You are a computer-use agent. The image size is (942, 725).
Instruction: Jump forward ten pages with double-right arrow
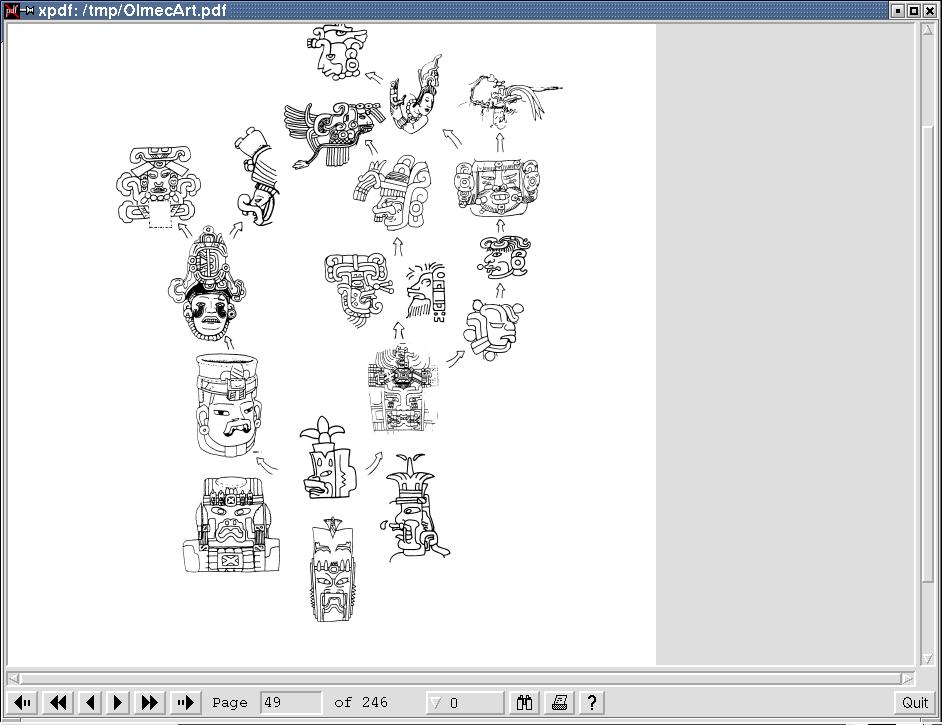150,702
